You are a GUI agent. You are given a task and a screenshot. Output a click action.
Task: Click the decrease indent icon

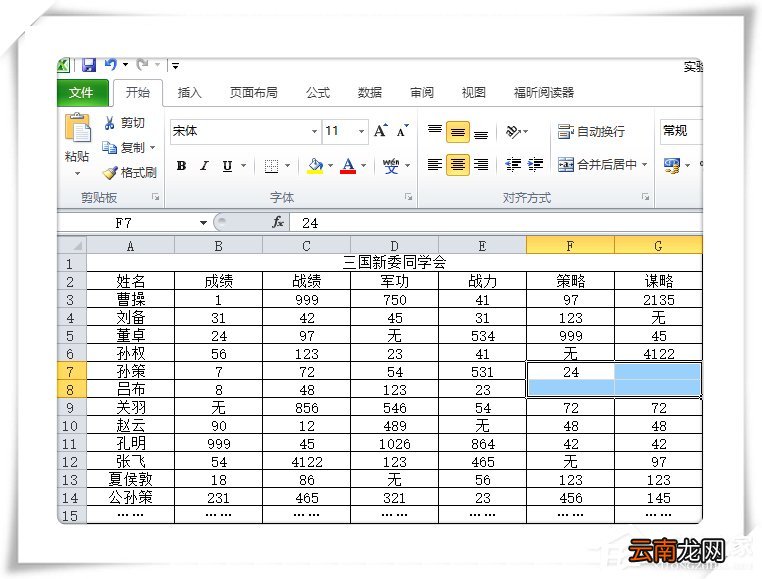(x=513, y=165)
